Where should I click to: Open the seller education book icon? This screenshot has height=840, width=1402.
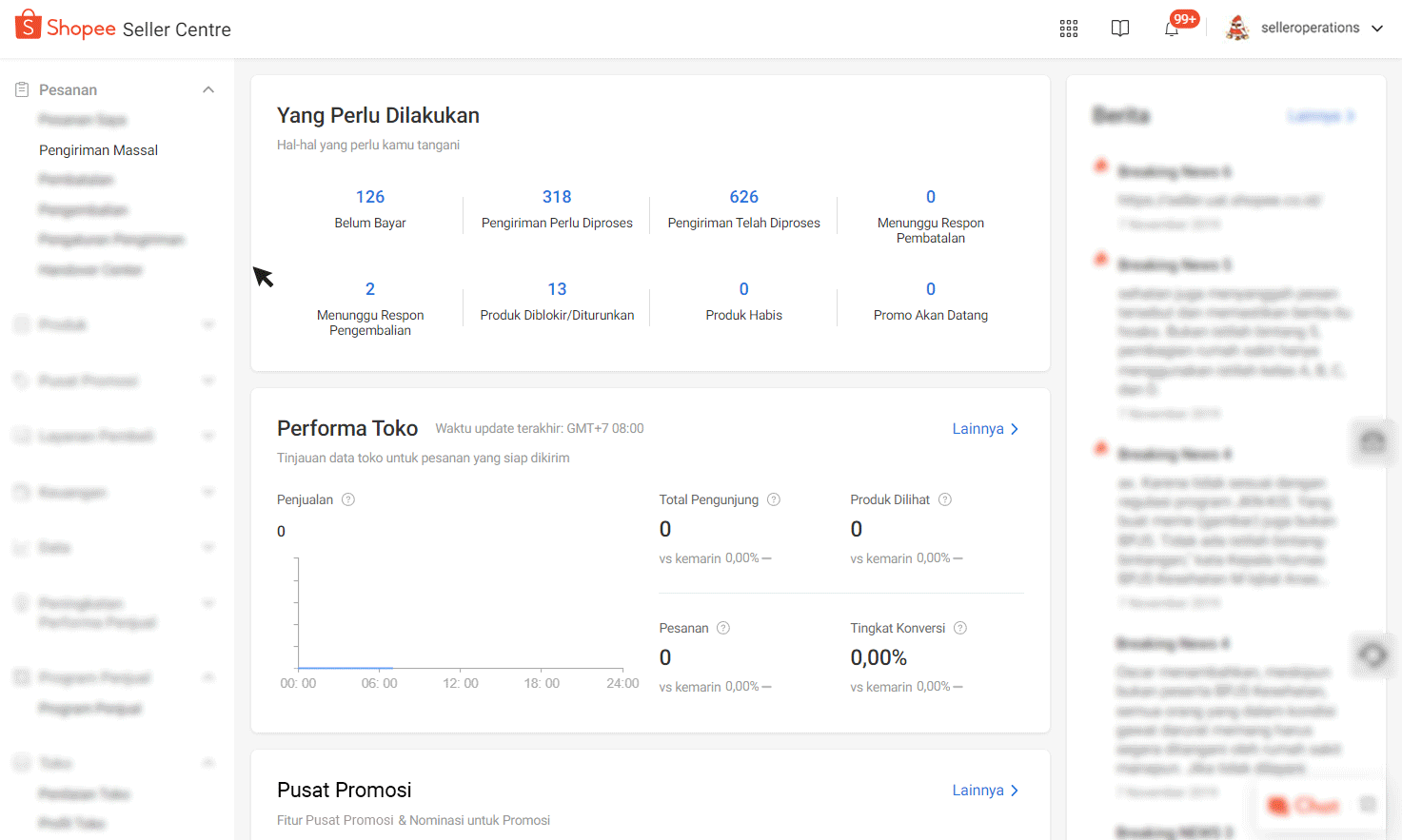pos(1120,29)
